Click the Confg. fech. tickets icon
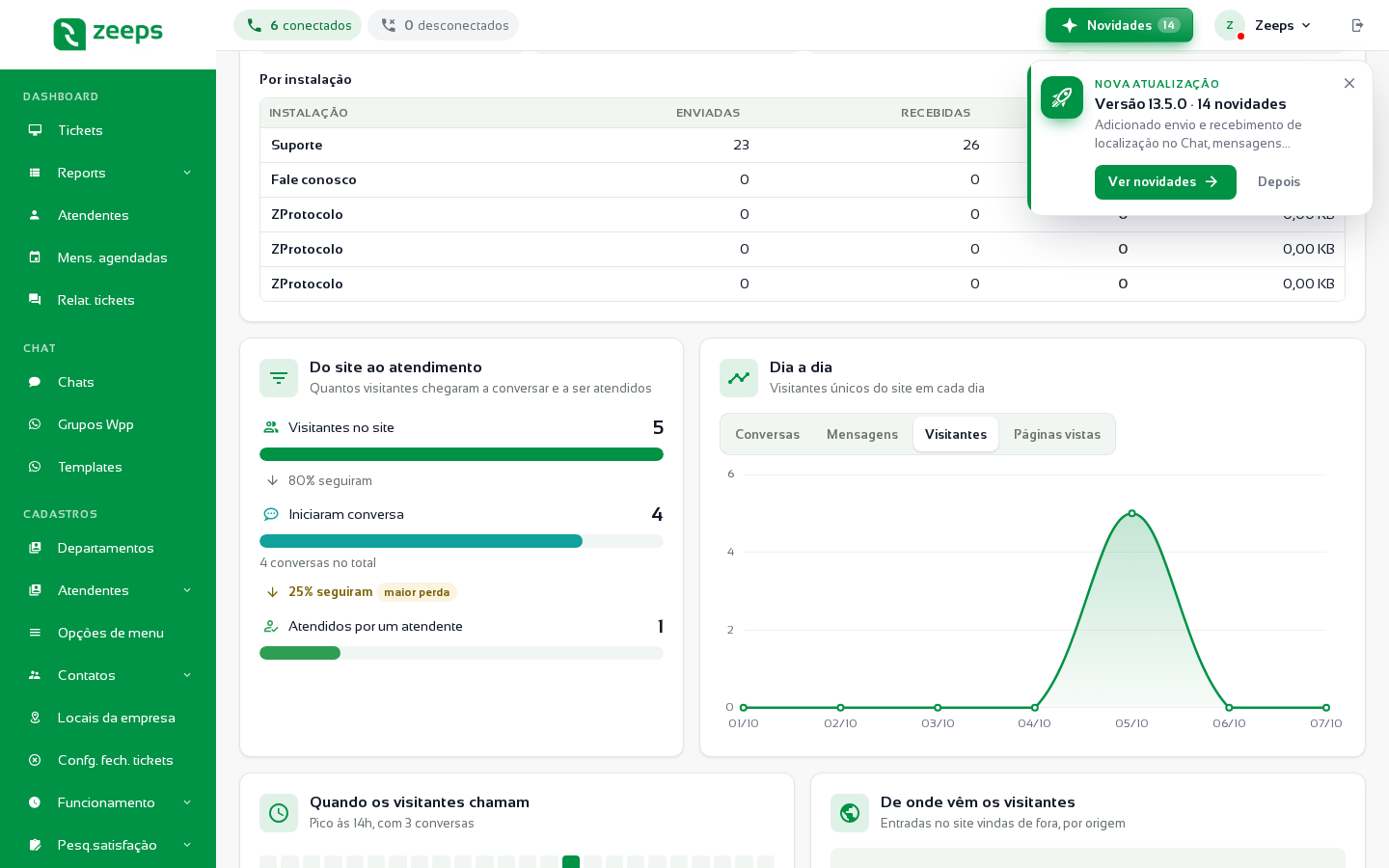This screenshot has height=868, width=1389. coord(35,760)
